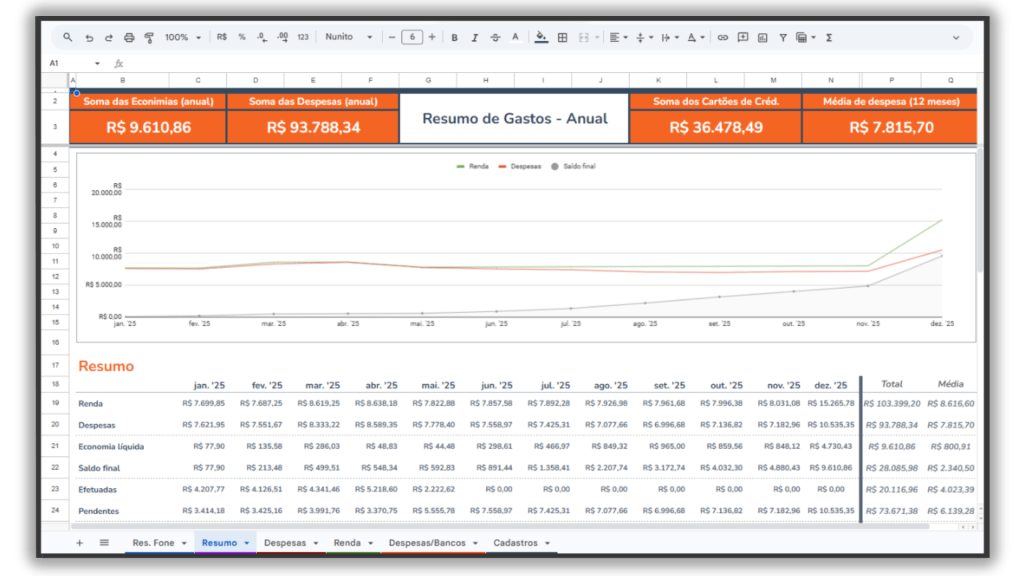Viewport: 1024px width, 576px height.
Task: Expand the Resumo tab dropdown arrow
Action: [246, 543]
